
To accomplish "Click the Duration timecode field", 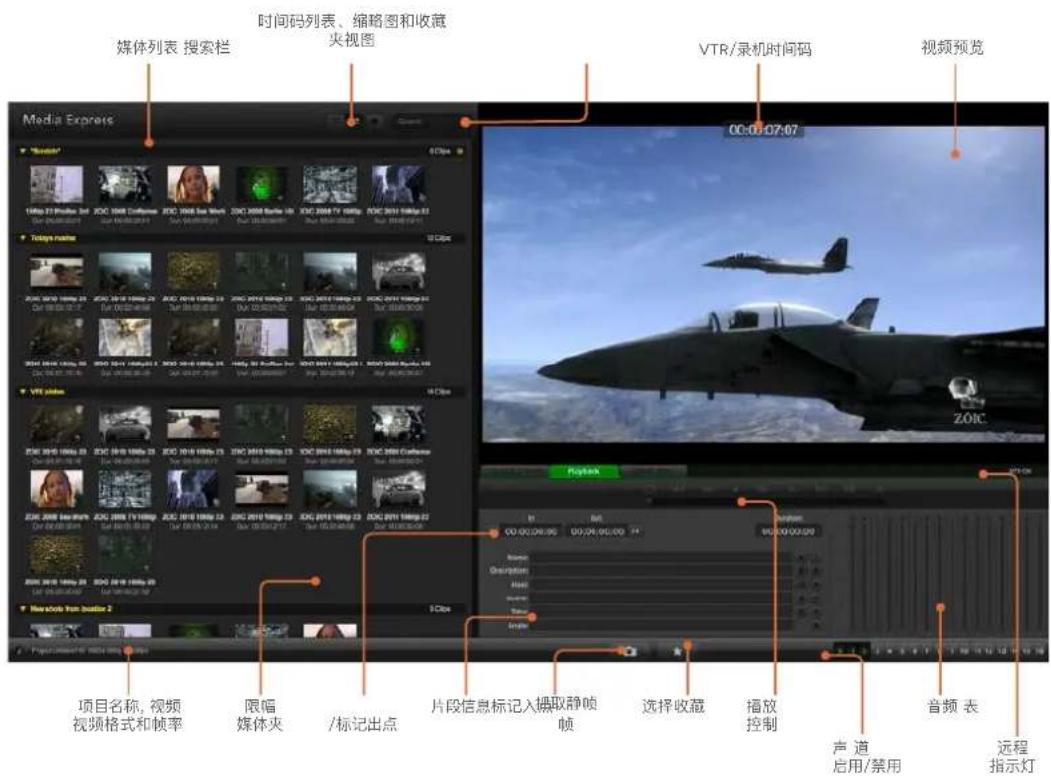I will [788, 532].
